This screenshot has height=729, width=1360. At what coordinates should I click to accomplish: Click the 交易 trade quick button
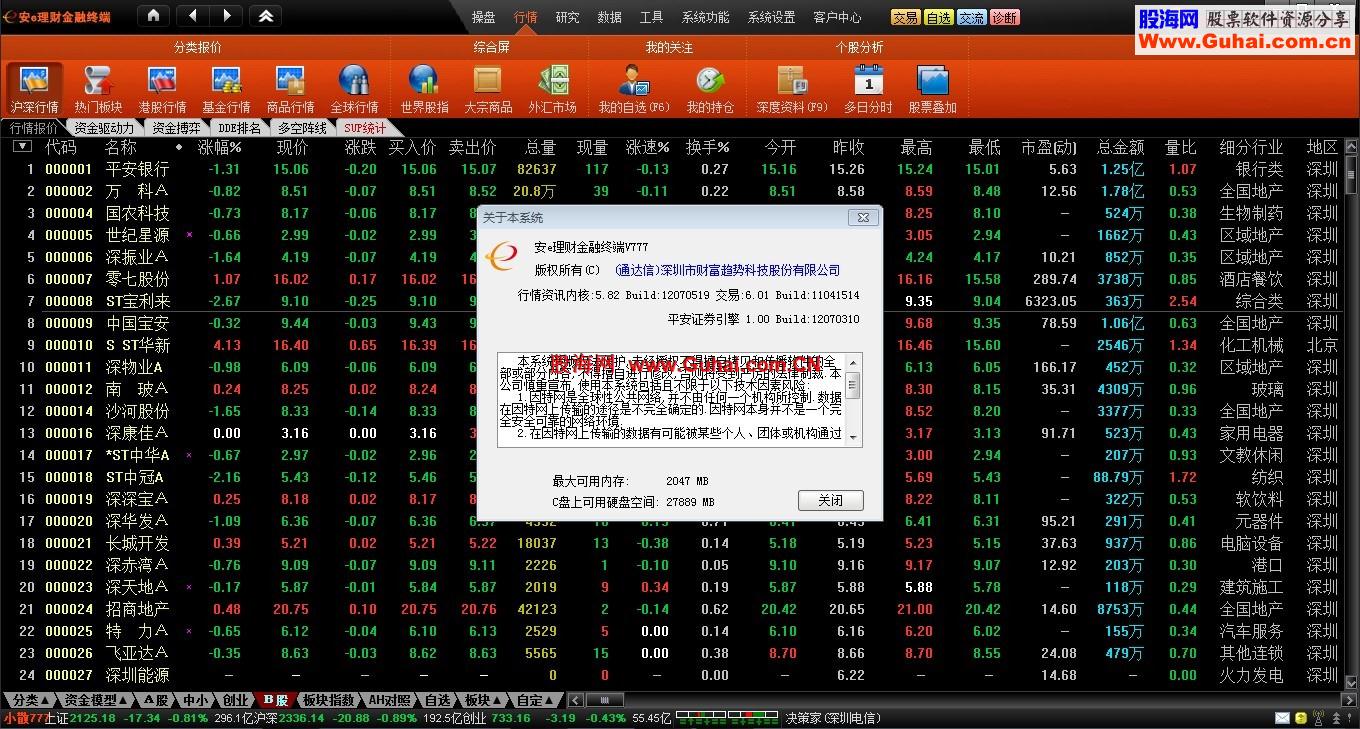pos(905,17)
